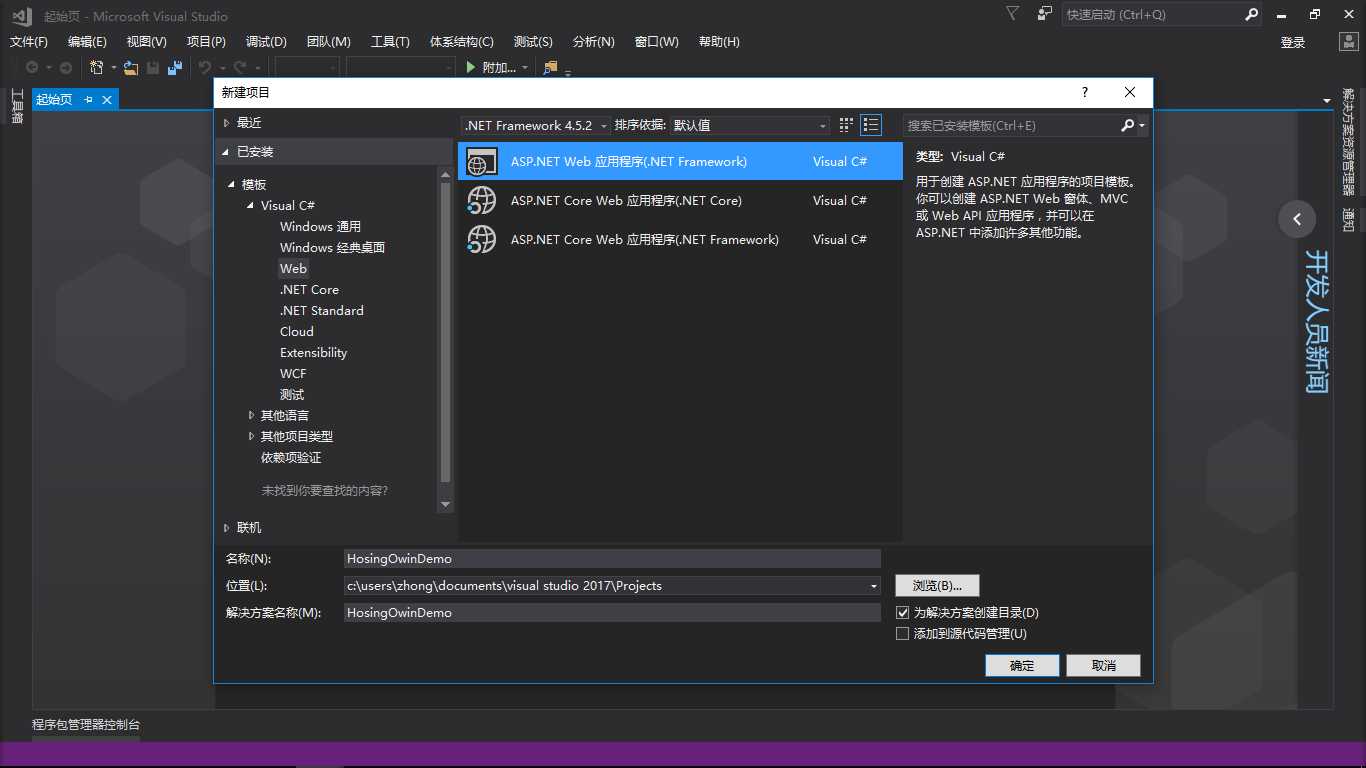The image size is (1366, 768).
Task: Click the save file toolbar icon
Action: 153,68
